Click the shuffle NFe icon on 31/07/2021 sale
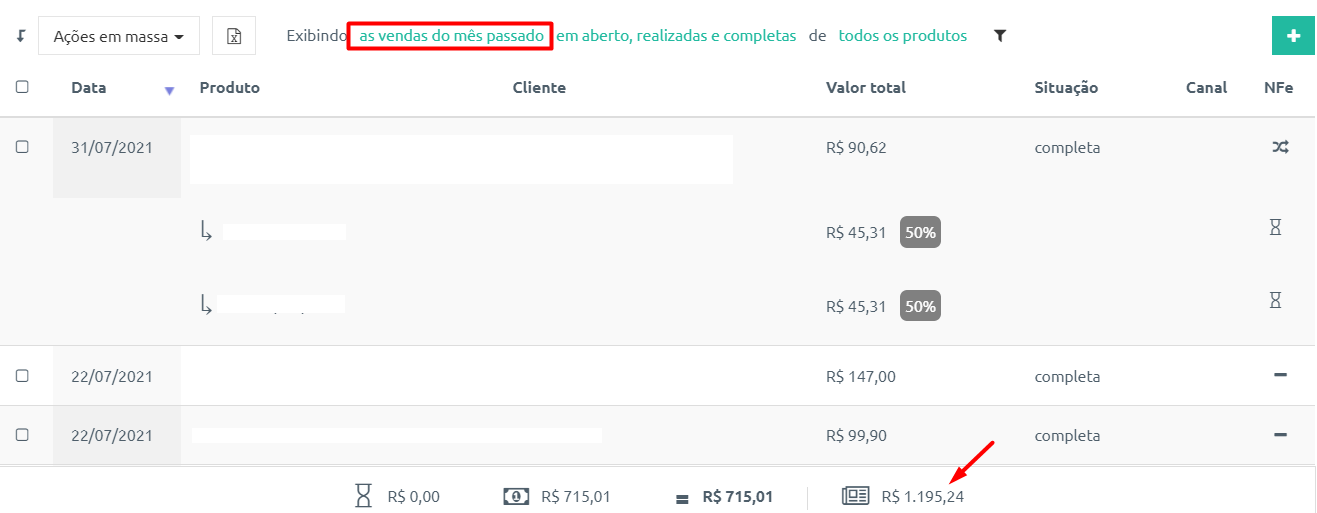This screenshot has width=1317, height=513. click(1280, 147)
